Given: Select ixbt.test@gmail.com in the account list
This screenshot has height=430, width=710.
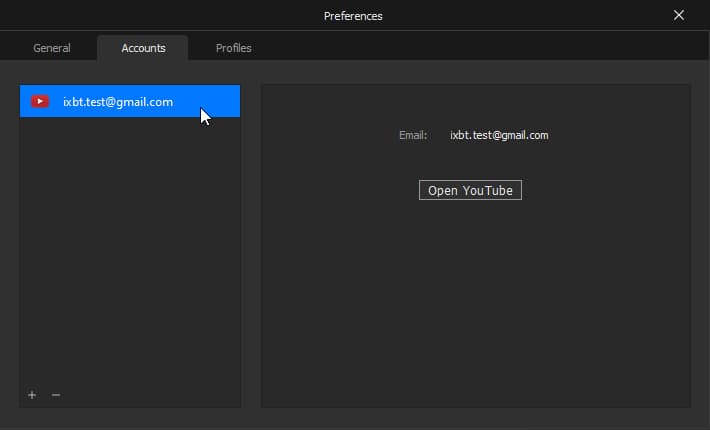Looking at the screenshot, I should [130, 101].
